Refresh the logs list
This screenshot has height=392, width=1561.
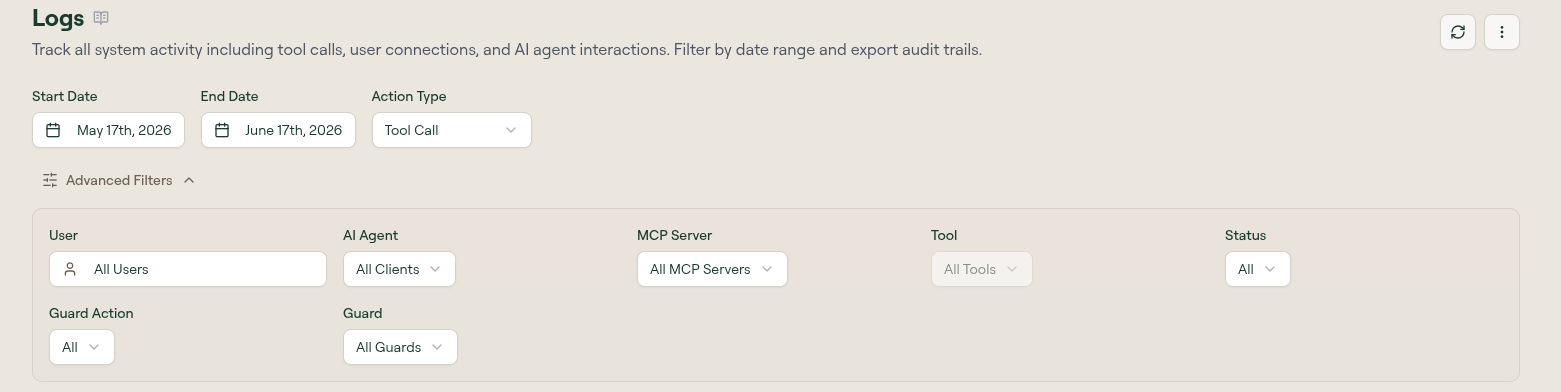tap(1458, 32)
